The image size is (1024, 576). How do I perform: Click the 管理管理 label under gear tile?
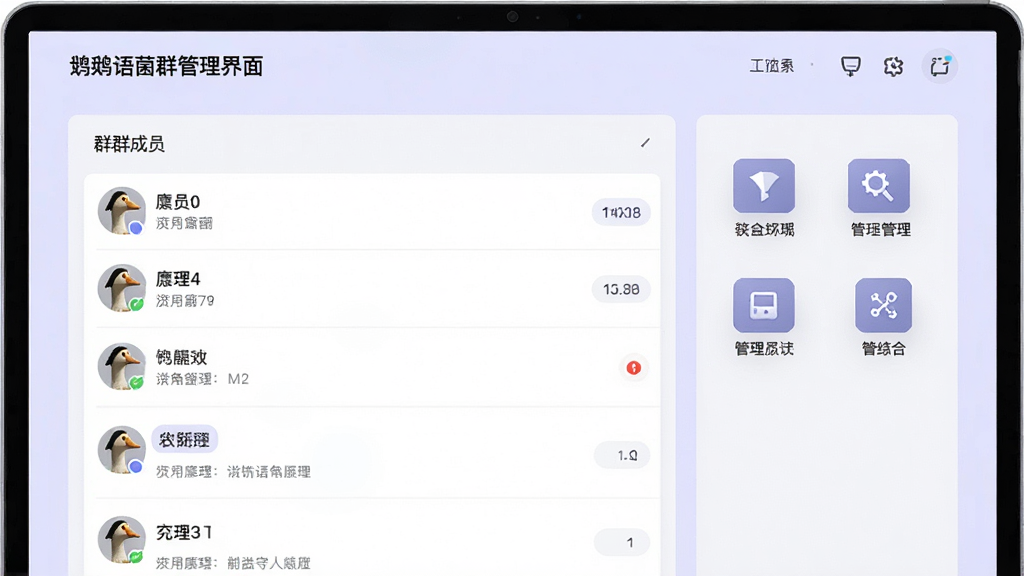coord(880,230)
